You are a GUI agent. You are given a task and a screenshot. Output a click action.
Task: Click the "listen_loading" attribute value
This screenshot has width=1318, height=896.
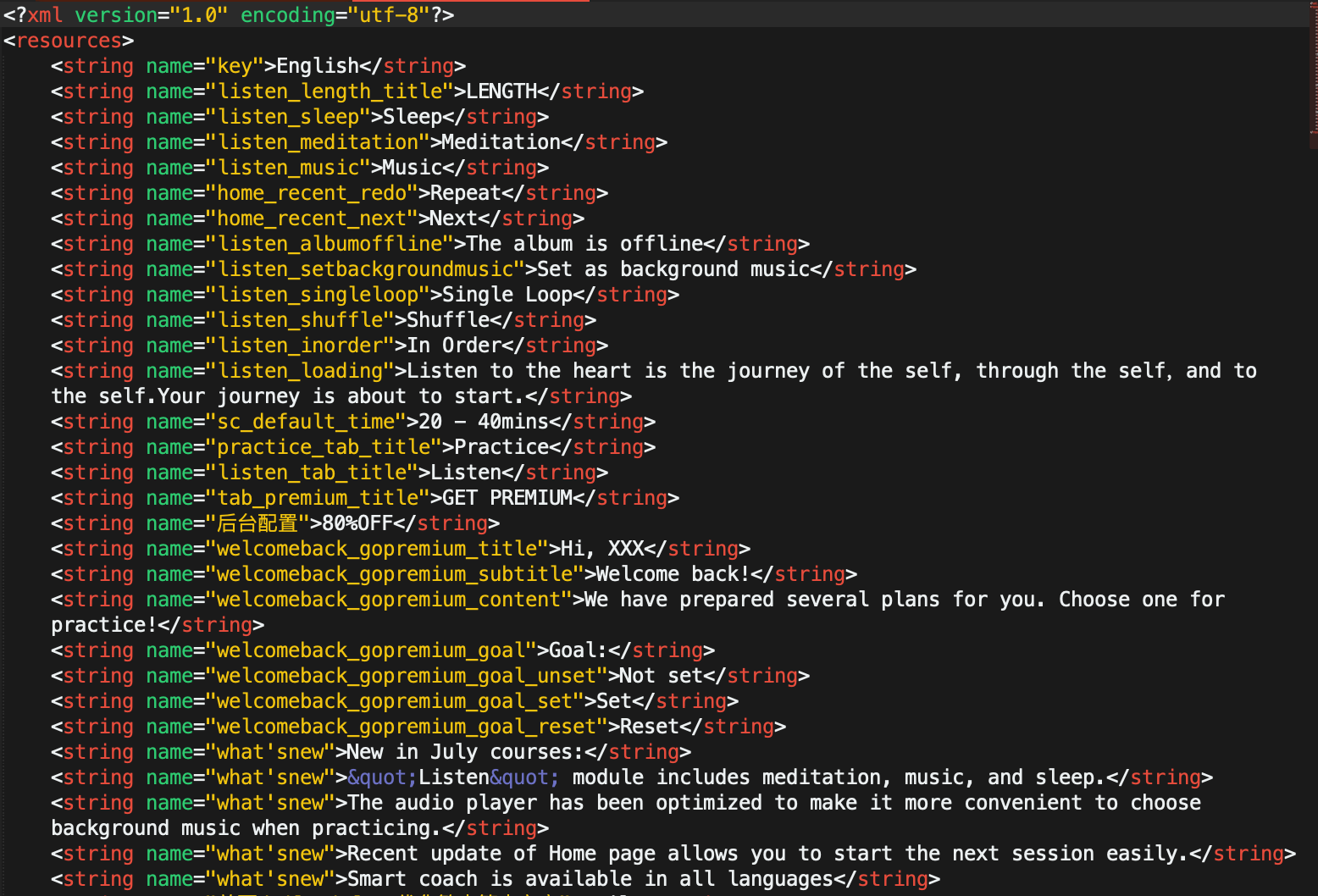pos(300,371)
